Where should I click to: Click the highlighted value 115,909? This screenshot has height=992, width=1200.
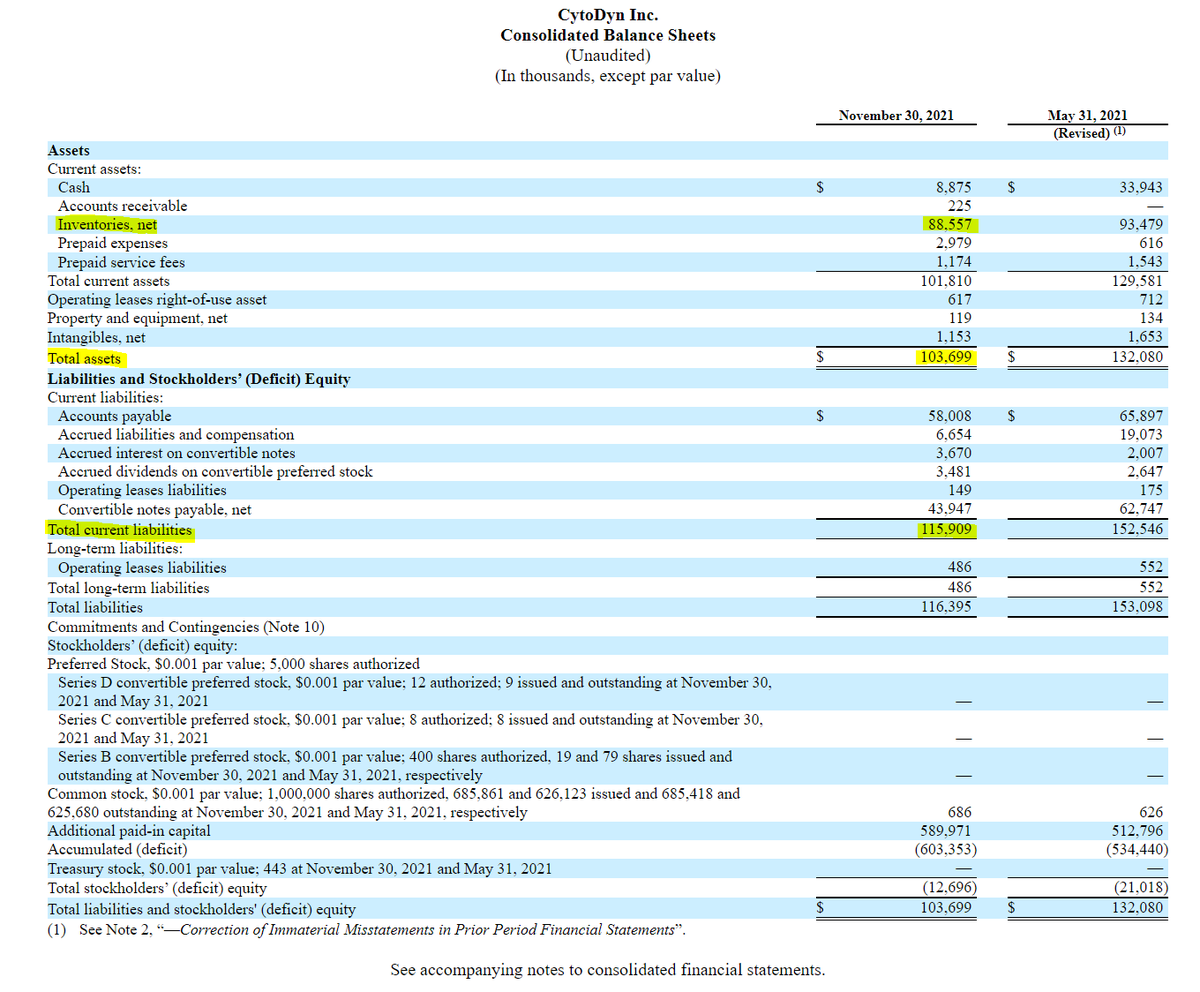(948, 529)
